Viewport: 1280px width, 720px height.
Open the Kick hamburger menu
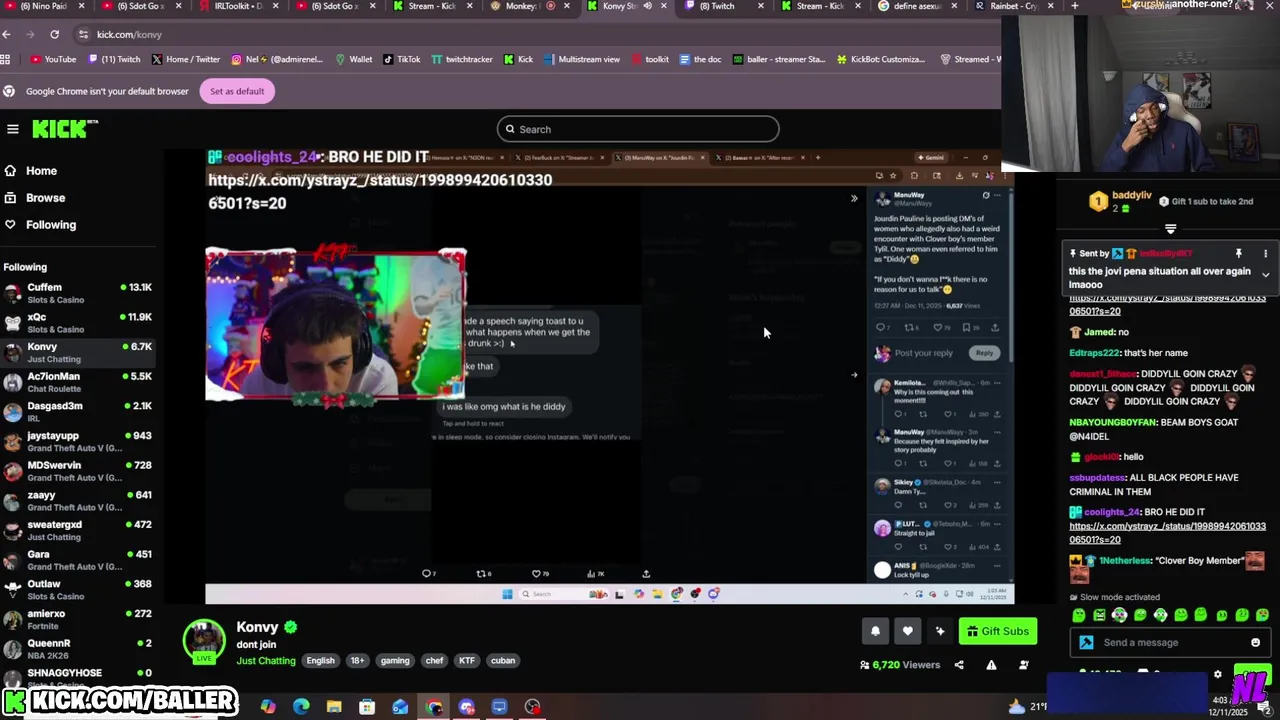[13, 129]
